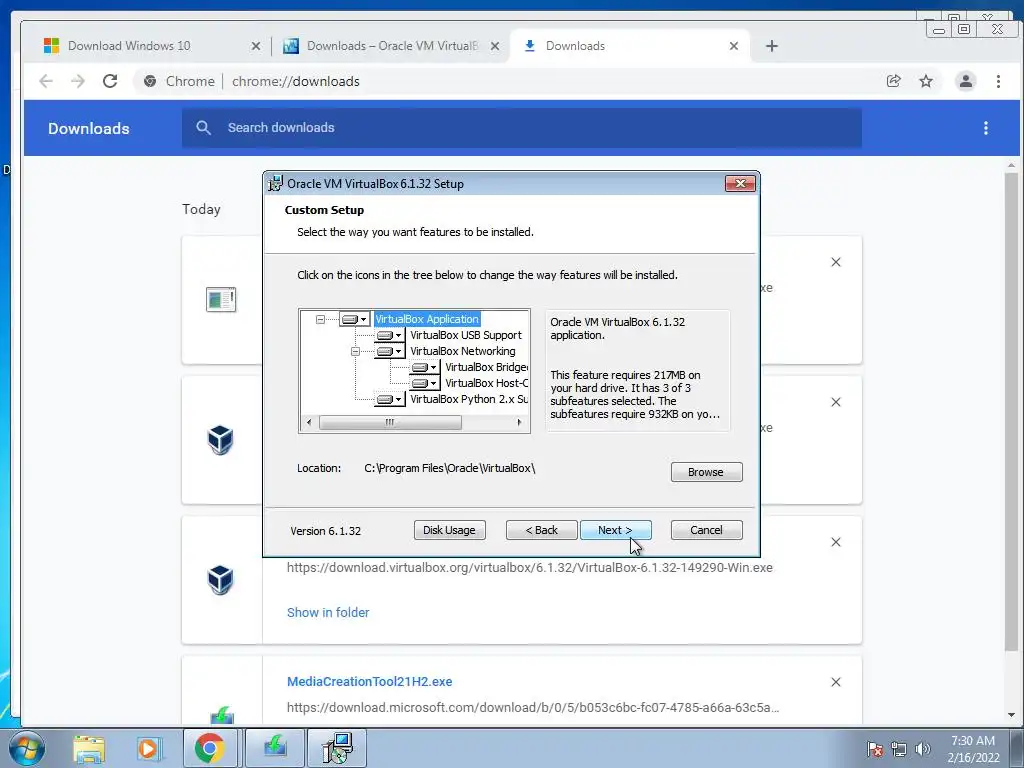1024x768 pixels.
Task: Click the address bar showing chrome://downloads
Action: point(295,81)
